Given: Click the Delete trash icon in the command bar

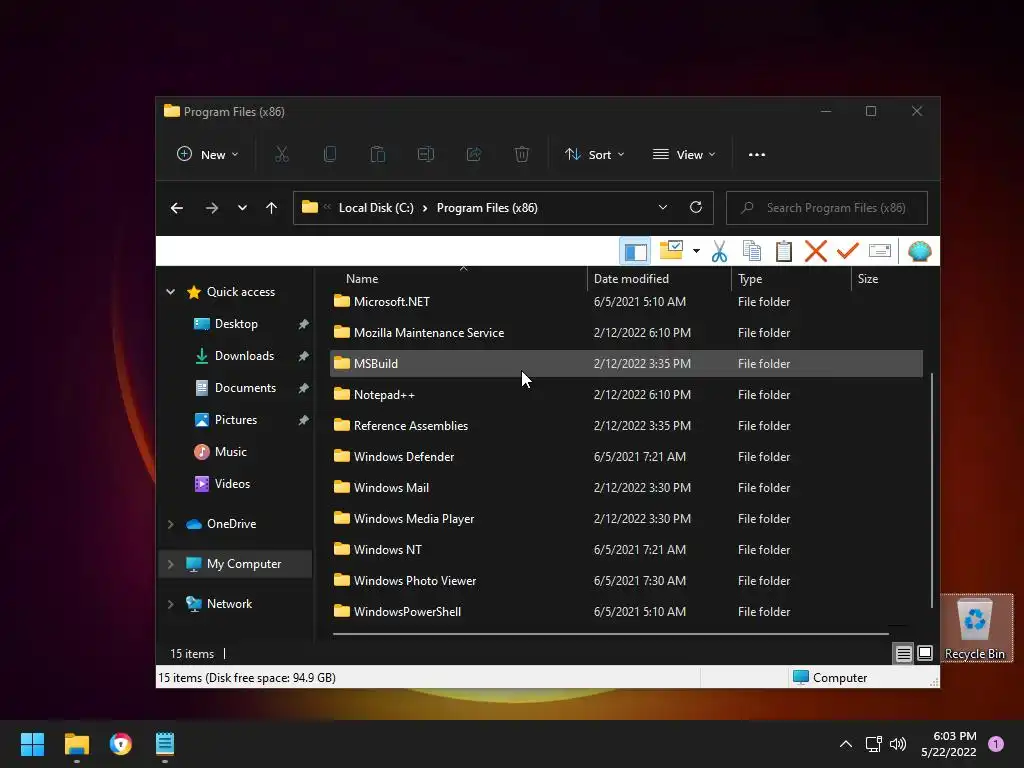Looking at the screenshot, I should tap(521, 155).
